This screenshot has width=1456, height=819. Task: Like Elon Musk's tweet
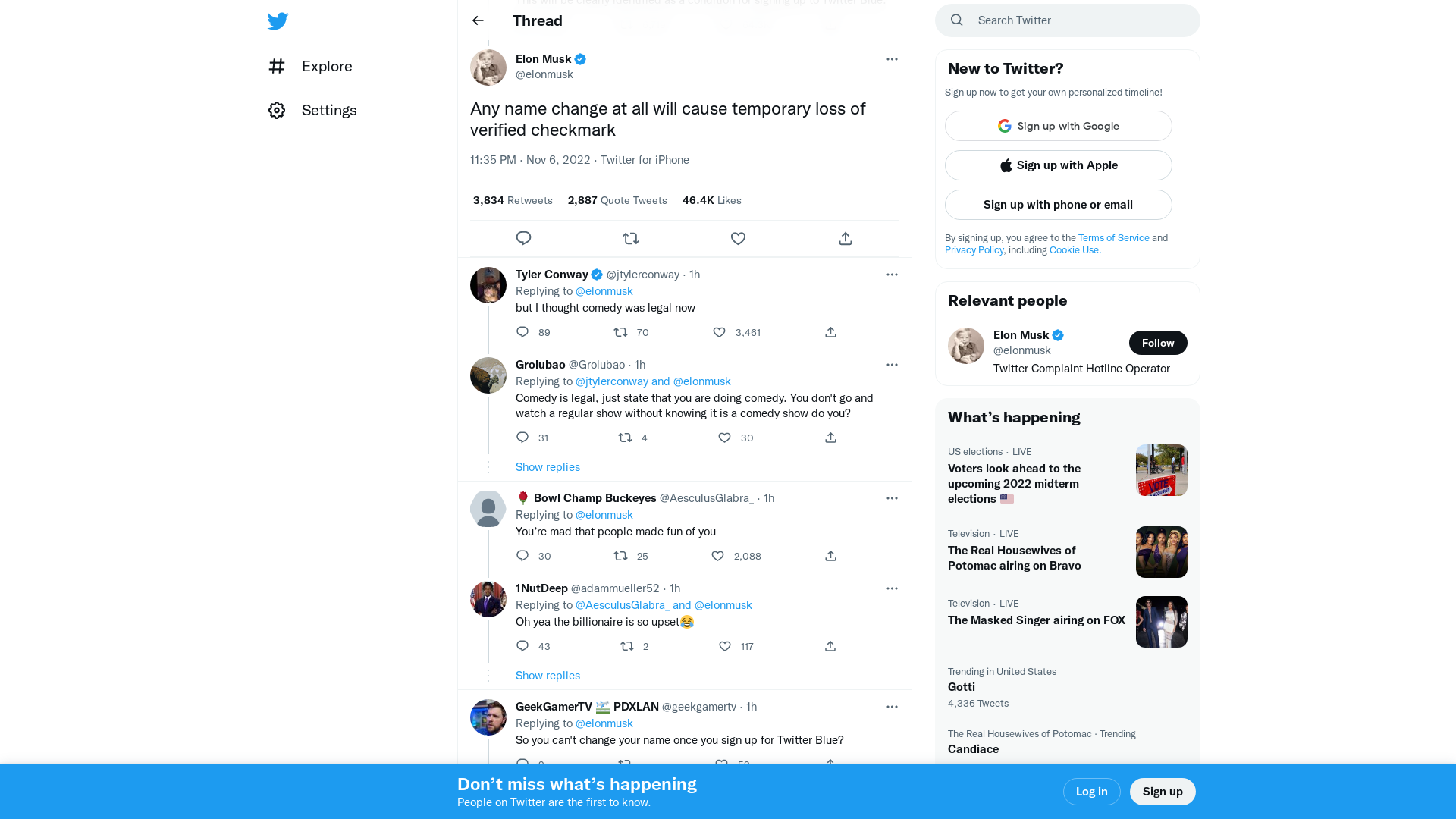(738, 238)
